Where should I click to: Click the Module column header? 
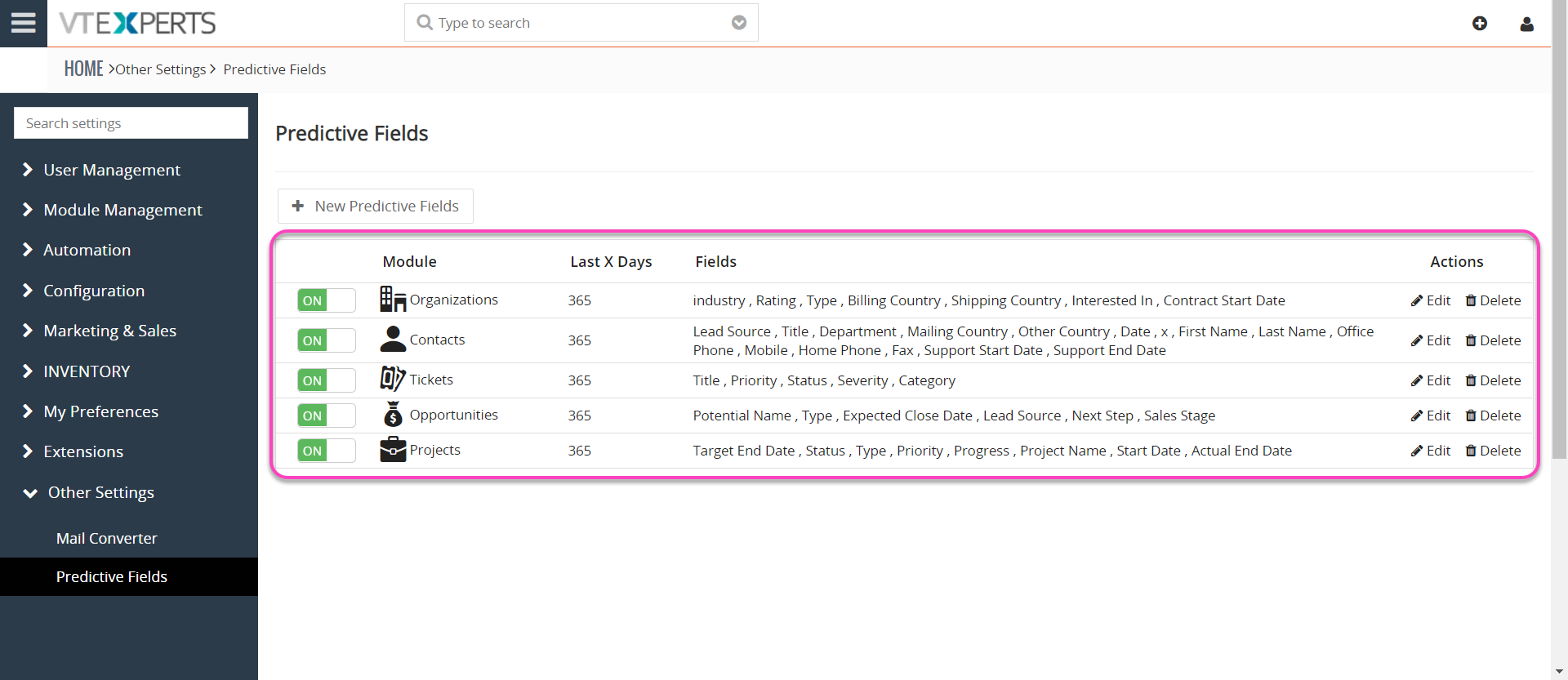point(409,262)
